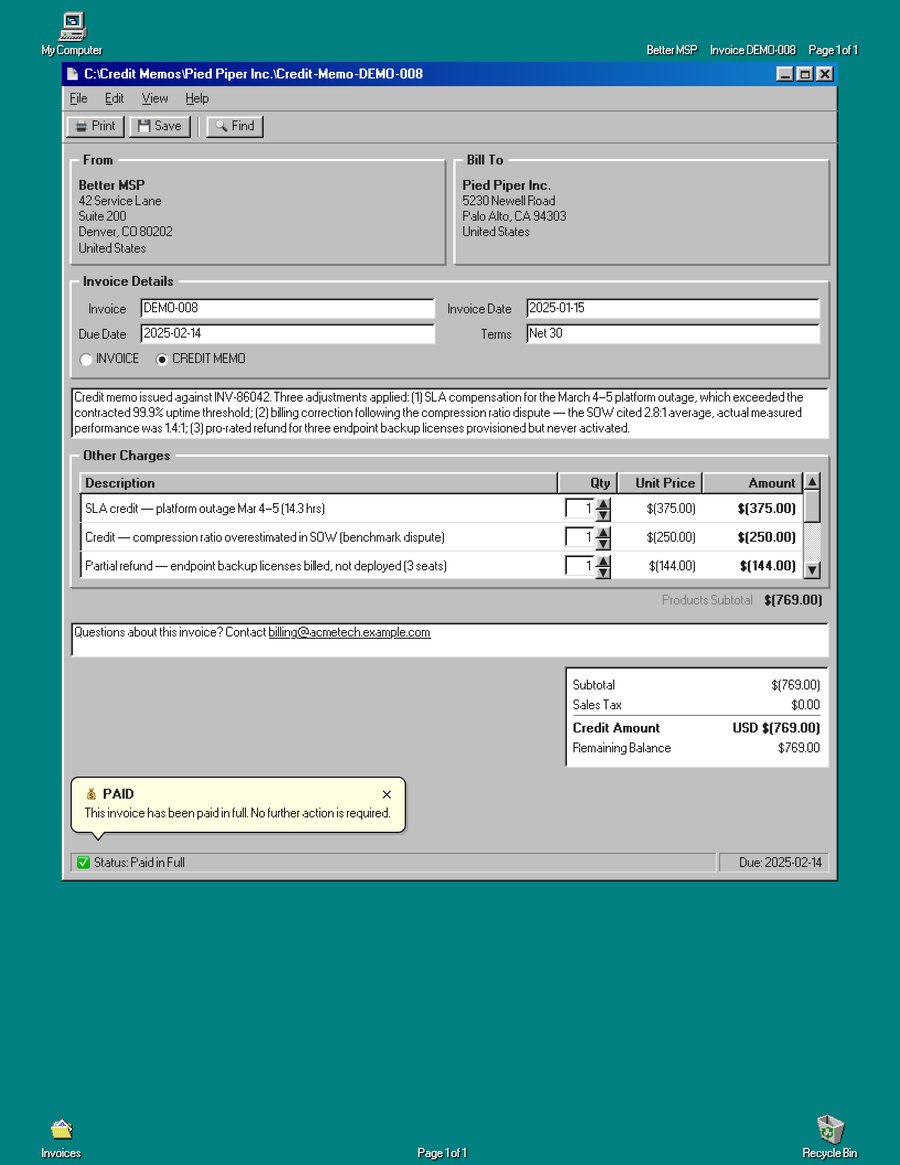This screenshot has height=1165, width=900.
Task: Click the Status: Paid in Full text
Action: pos(139,863)
